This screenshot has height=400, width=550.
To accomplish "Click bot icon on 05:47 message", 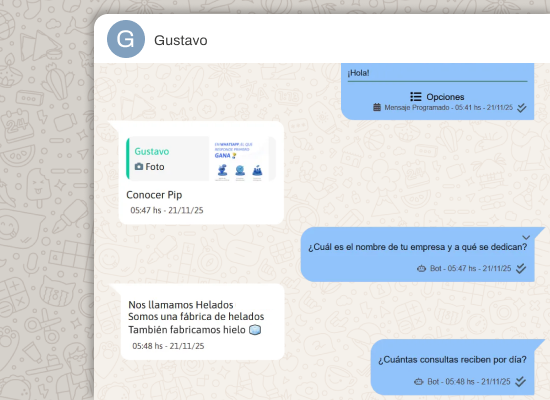I will point(421,268).
